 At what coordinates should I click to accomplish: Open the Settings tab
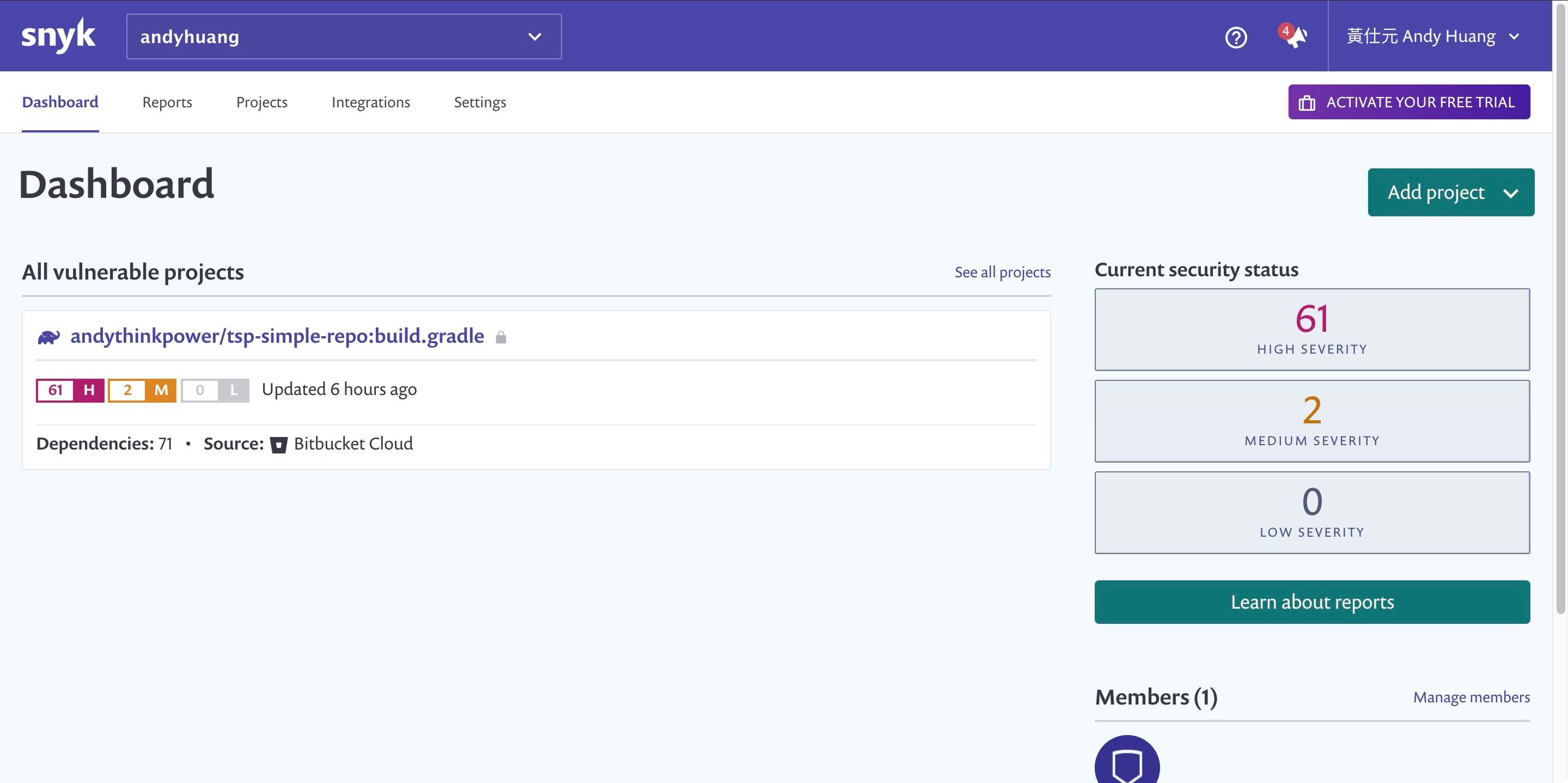coord(480,102)
